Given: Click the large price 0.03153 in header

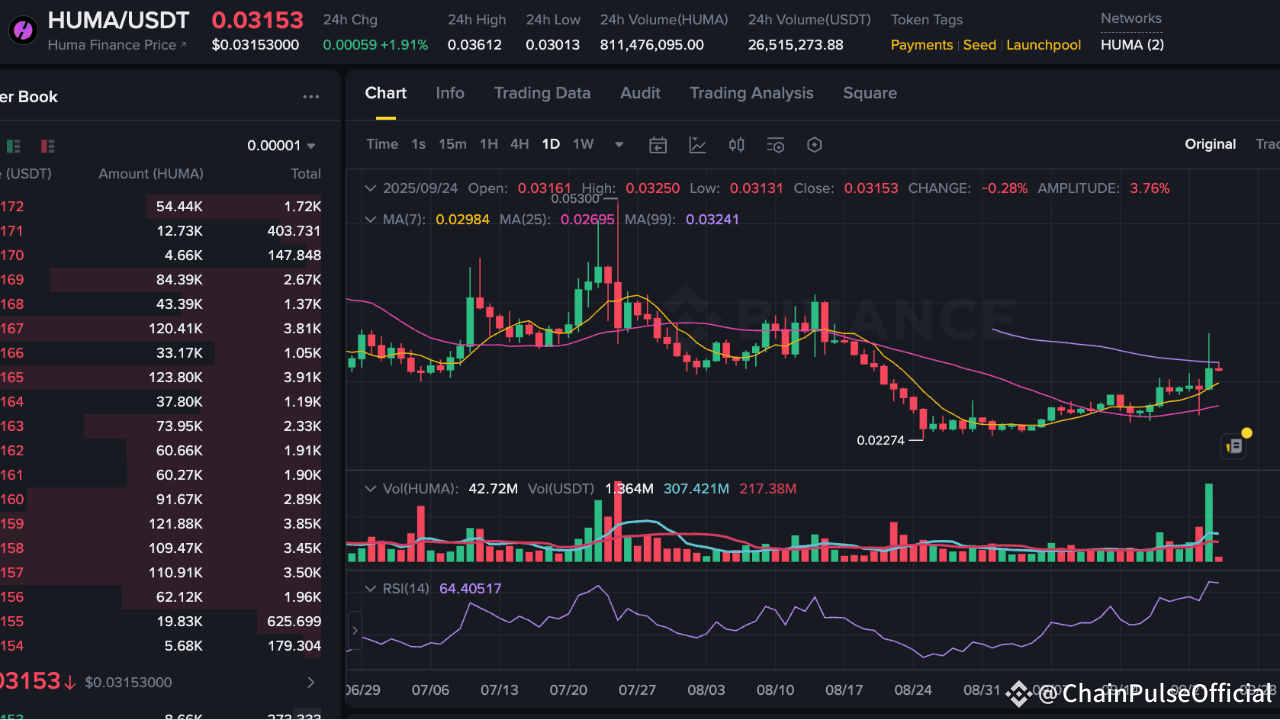Looking at the screenshot, I should tap(257, 20).
